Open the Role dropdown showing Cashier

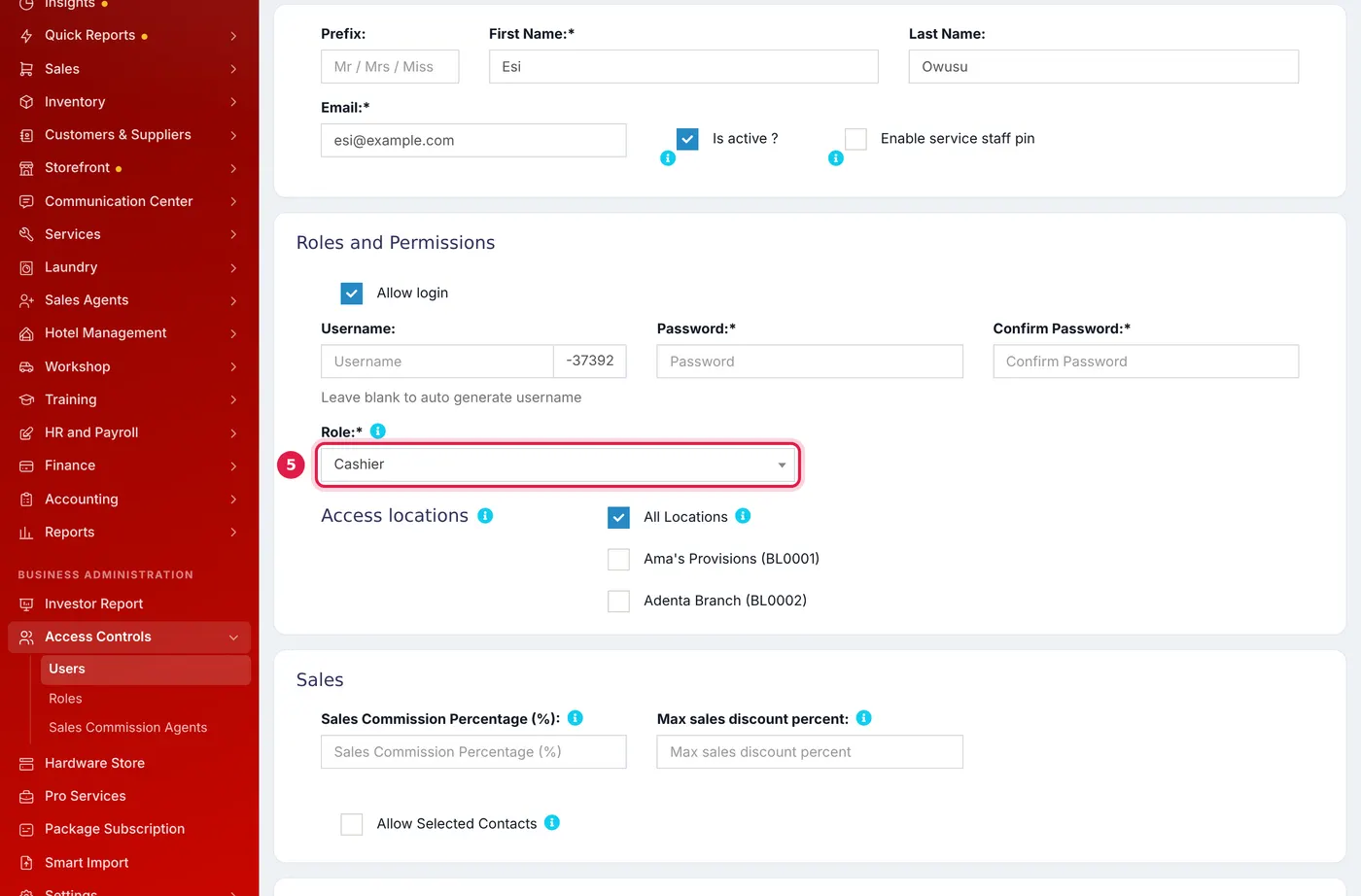[x=558, y=465]
